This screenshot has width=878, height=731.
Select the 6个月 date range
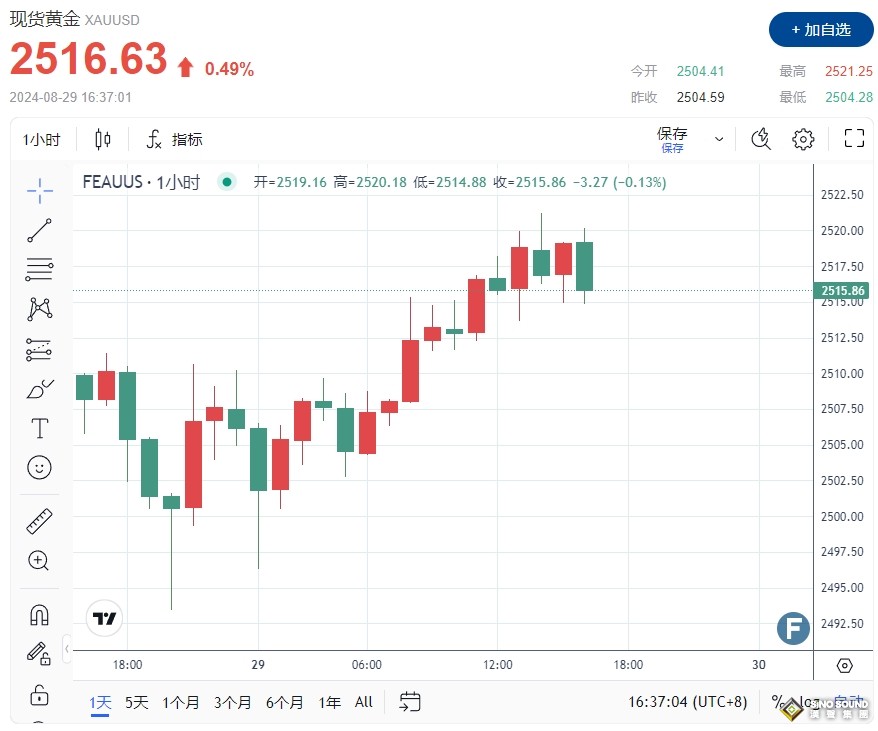(x=284, y=702)
